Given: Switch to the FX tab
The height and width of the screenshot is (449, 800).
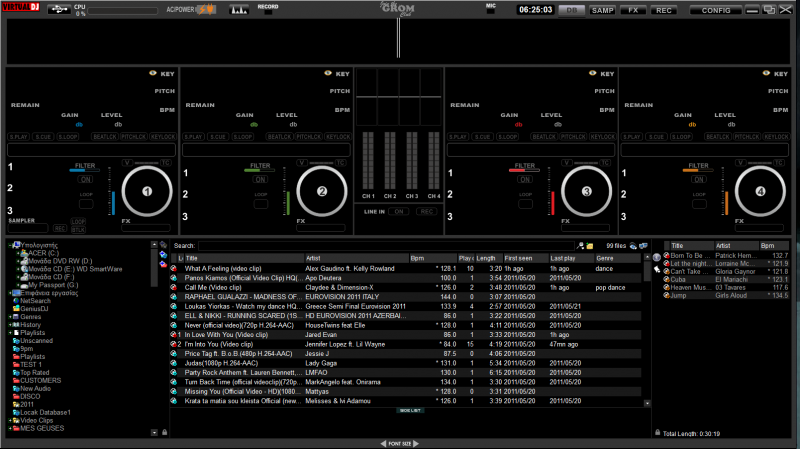Looking at the screenshot, I should (x=633, y=10).
